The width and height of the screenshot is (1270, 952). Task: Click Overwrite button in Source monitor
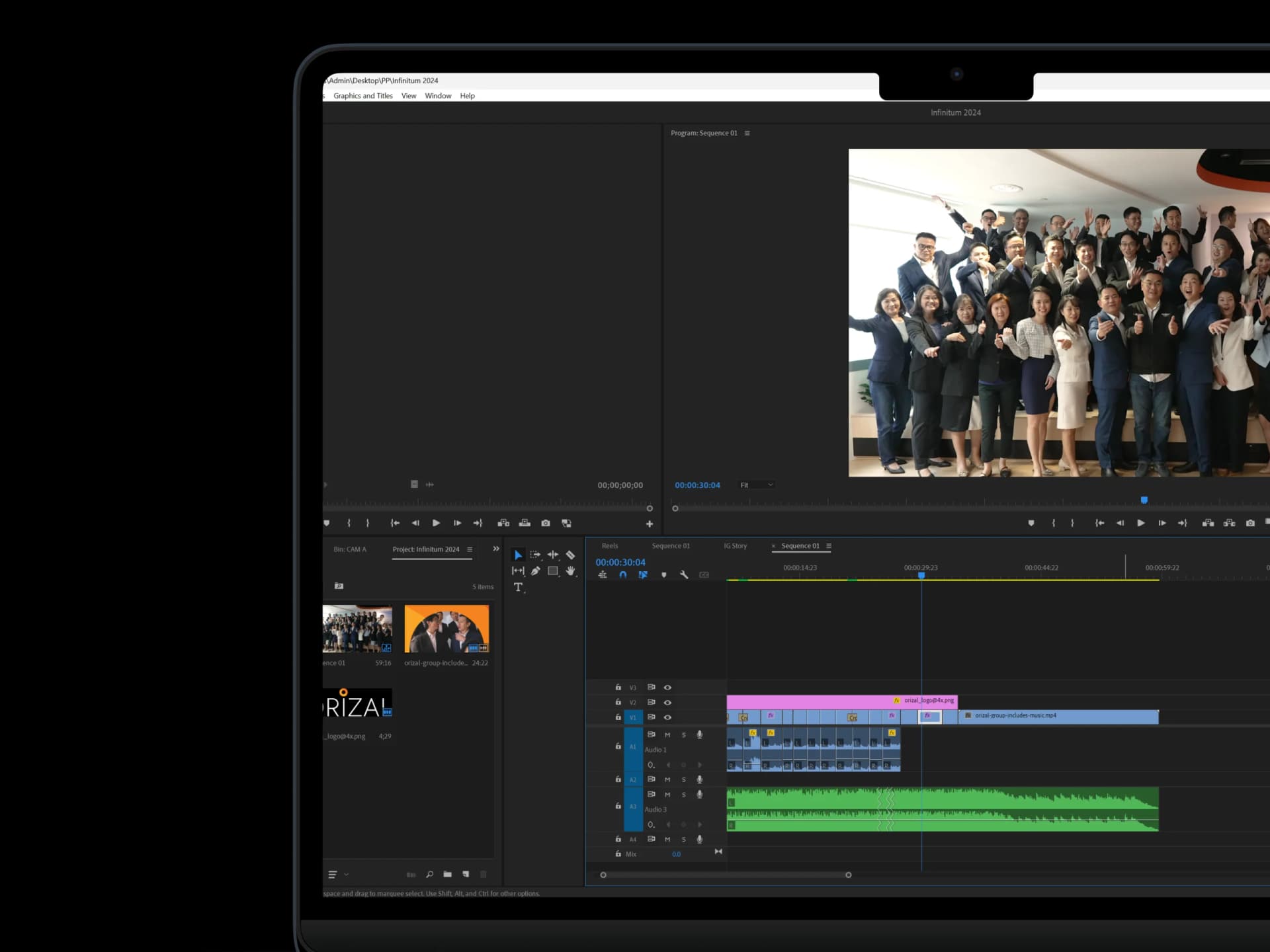(525, 523)
